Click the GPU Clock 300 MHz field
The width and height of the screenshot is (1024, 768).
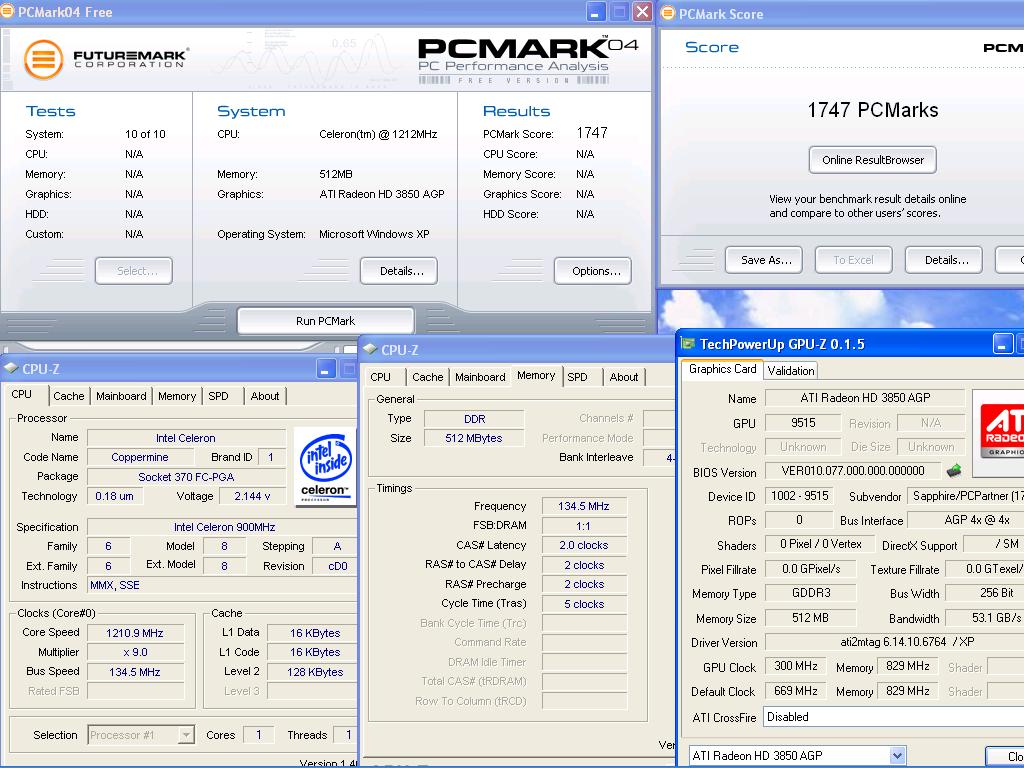click(795, 666)
